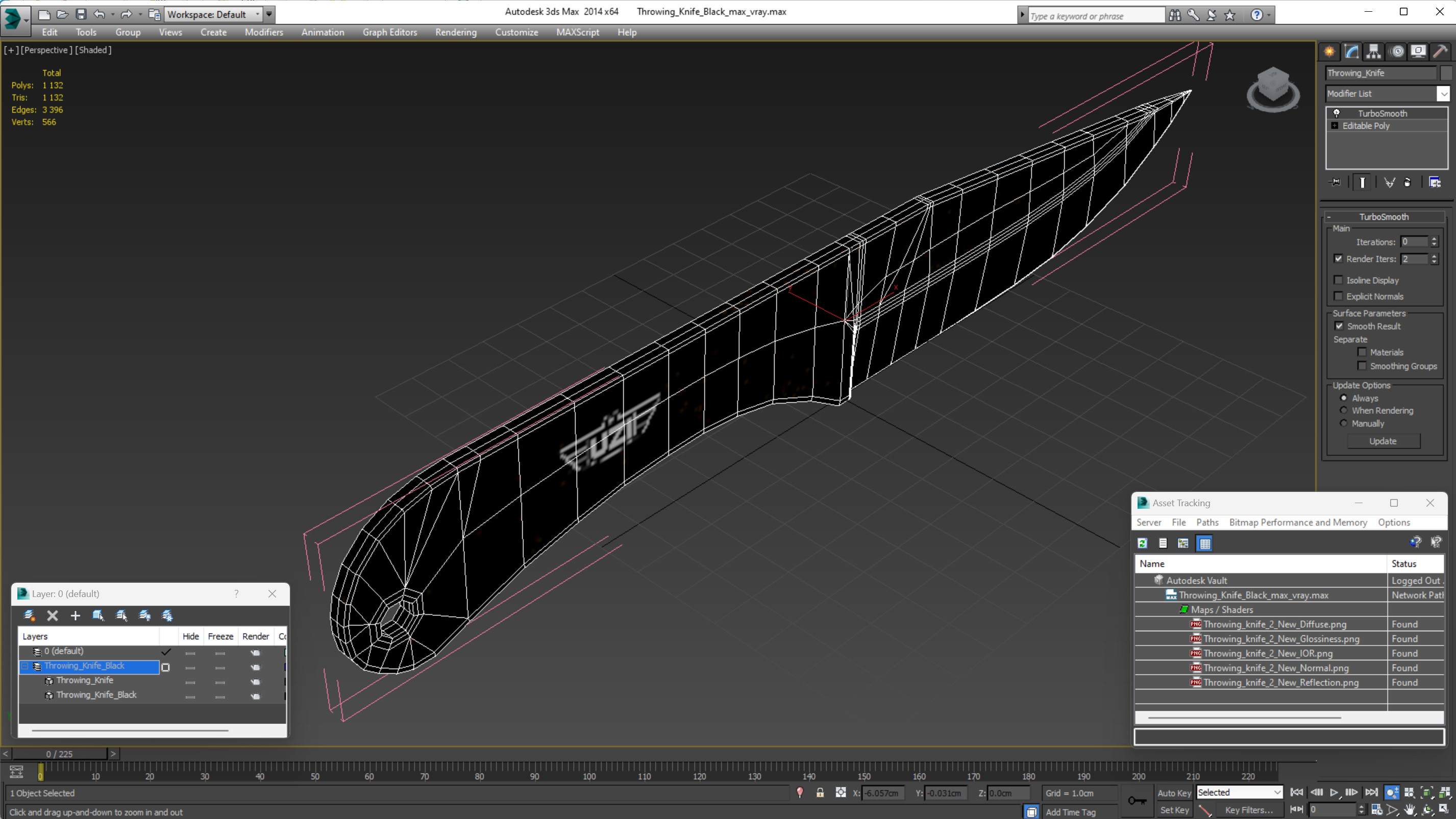The height and width of the screenshot is (819, 1456).
Task: Freeze/Unfreeze all layers icon
Action: point(167,615)
